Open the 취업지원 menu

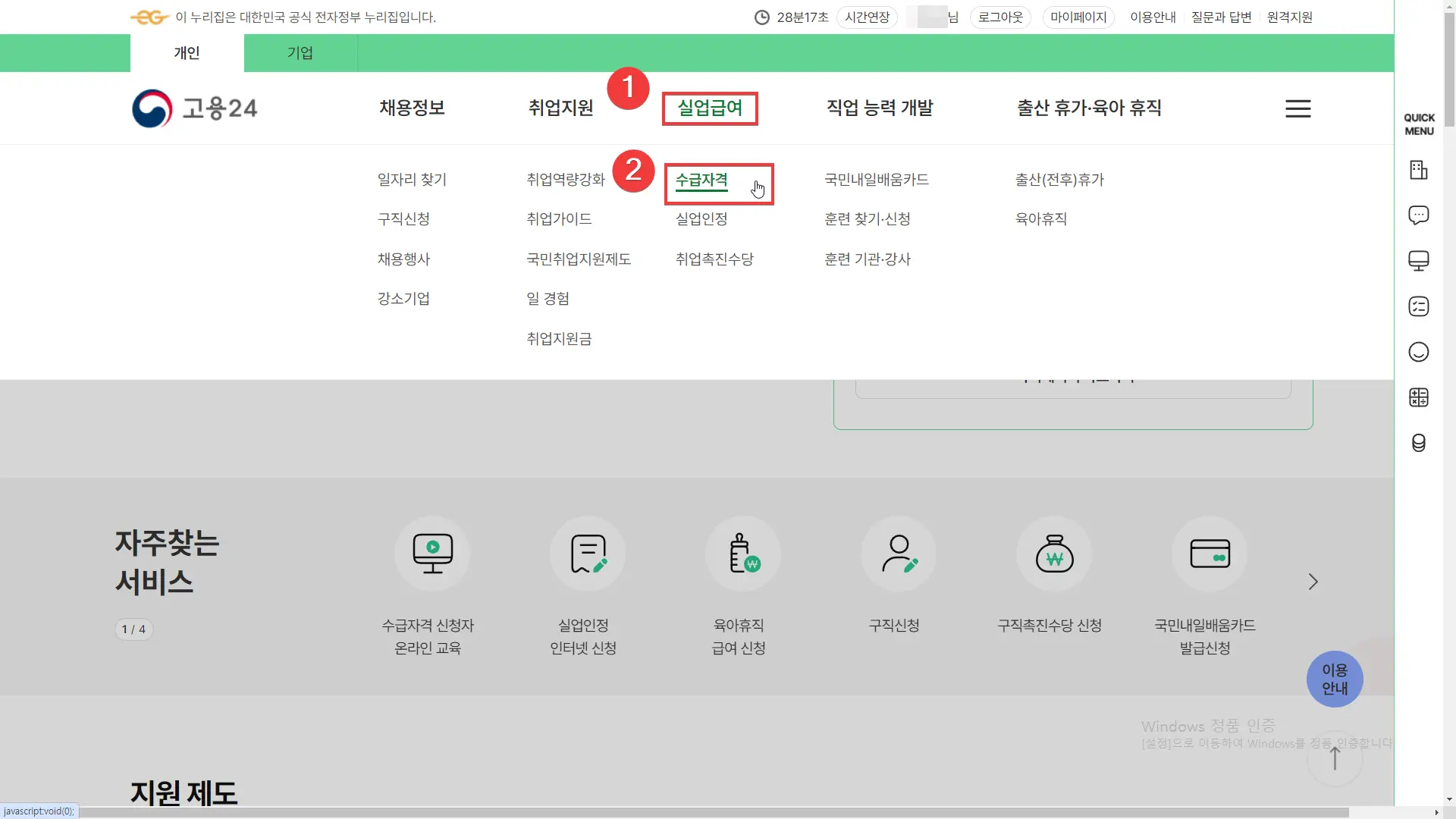pyautogui.click(x=560, y=108)
